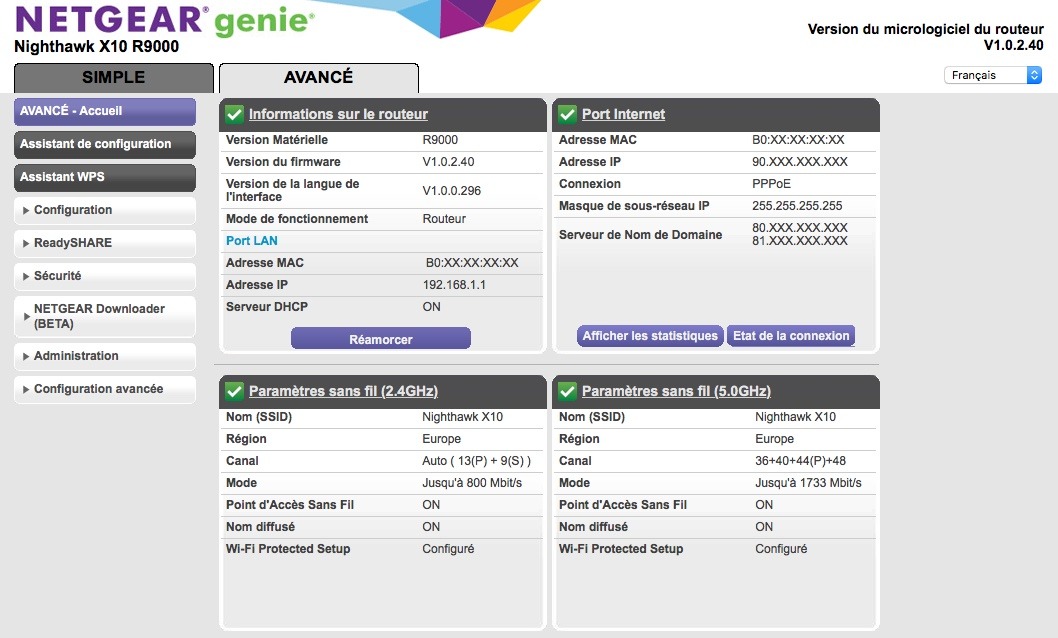
Task: Click the green checkmark beside Informations sur le routeur
Action: 234,114
